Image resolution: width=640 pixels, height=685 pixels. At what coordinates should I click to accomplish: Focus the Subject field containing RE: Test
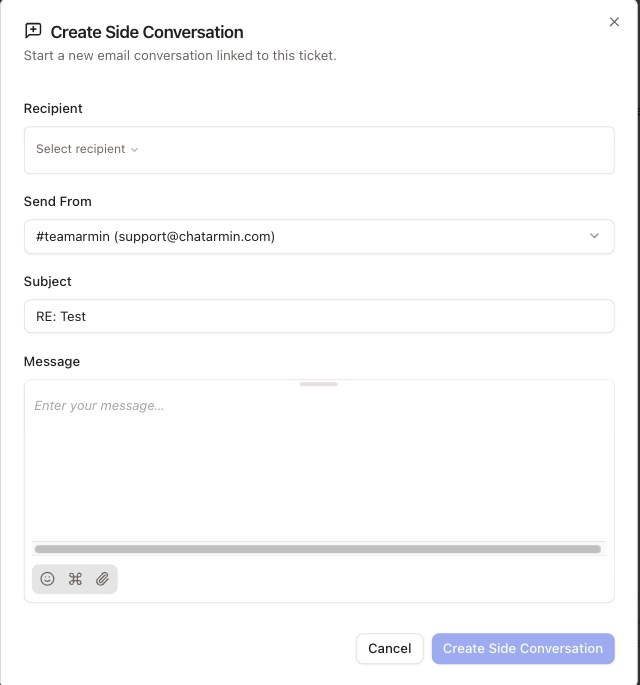click(319, 316)
